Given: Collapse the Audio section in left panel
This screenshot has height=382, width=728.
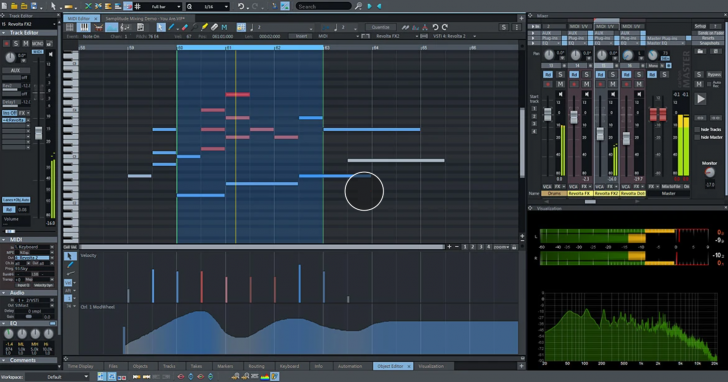Looking at the screenshot, I should click(x=4, y=293).
